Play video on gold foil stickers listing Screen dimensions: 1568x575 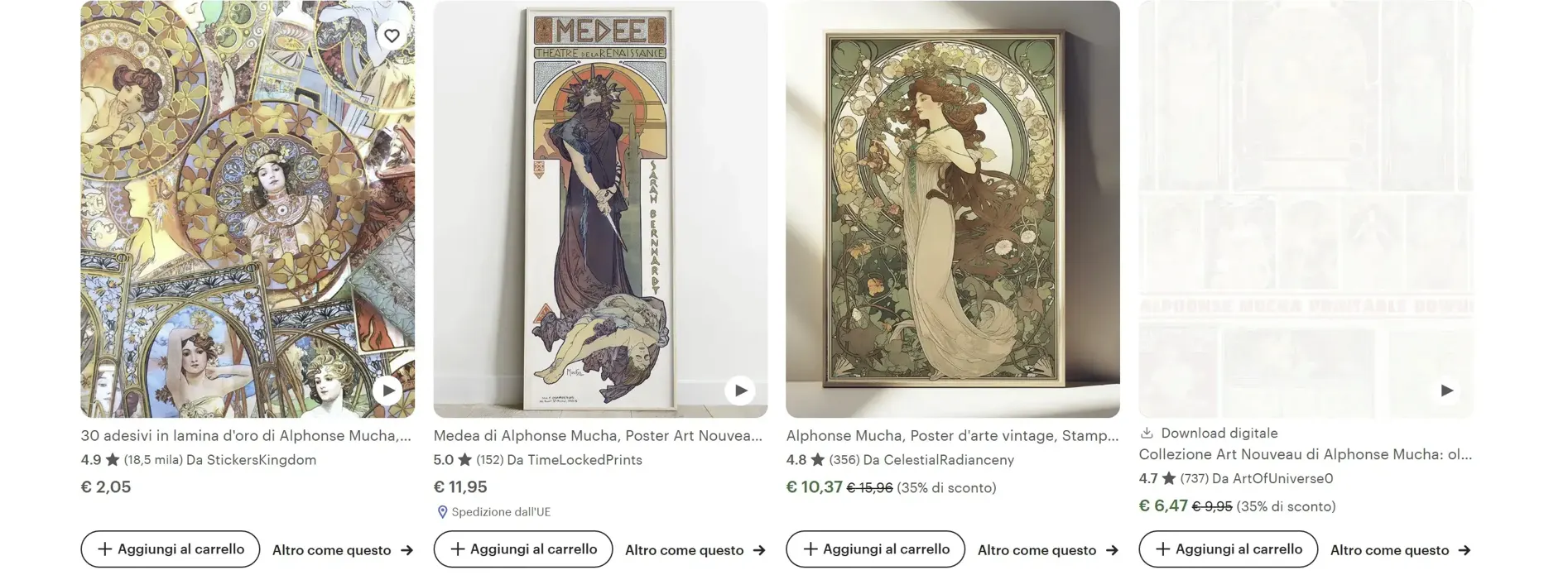388,391
